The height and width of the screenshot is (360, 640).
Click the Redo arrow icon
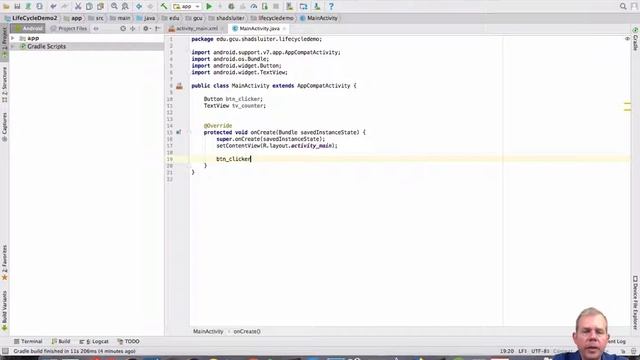coord(64,7)
